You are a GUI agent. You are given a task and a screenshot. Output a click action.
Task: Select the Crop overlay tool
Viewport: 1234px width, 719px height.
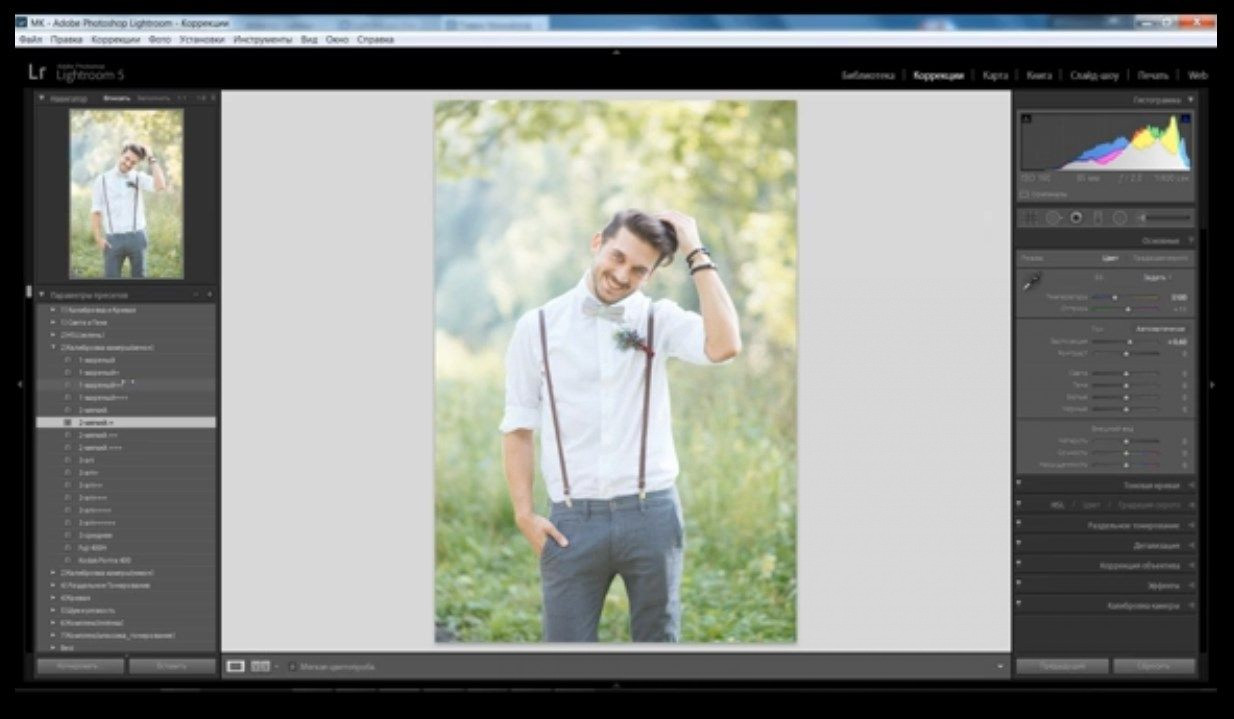point(1029,217)
